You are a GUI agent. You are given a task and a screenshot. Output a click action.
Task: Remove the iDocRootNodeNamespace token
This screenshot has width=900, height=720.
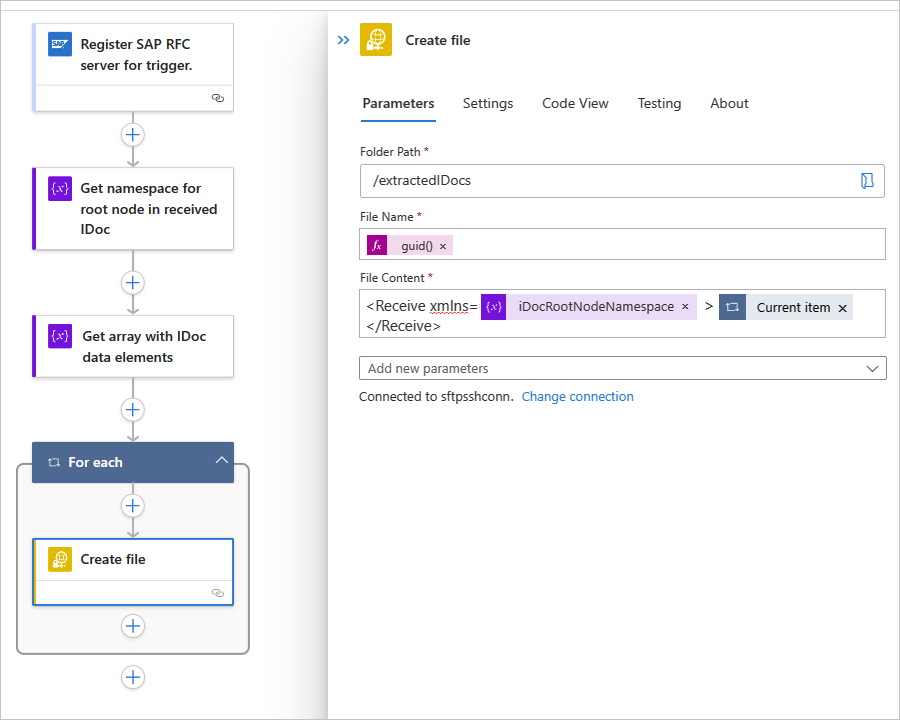coord(685,307)
